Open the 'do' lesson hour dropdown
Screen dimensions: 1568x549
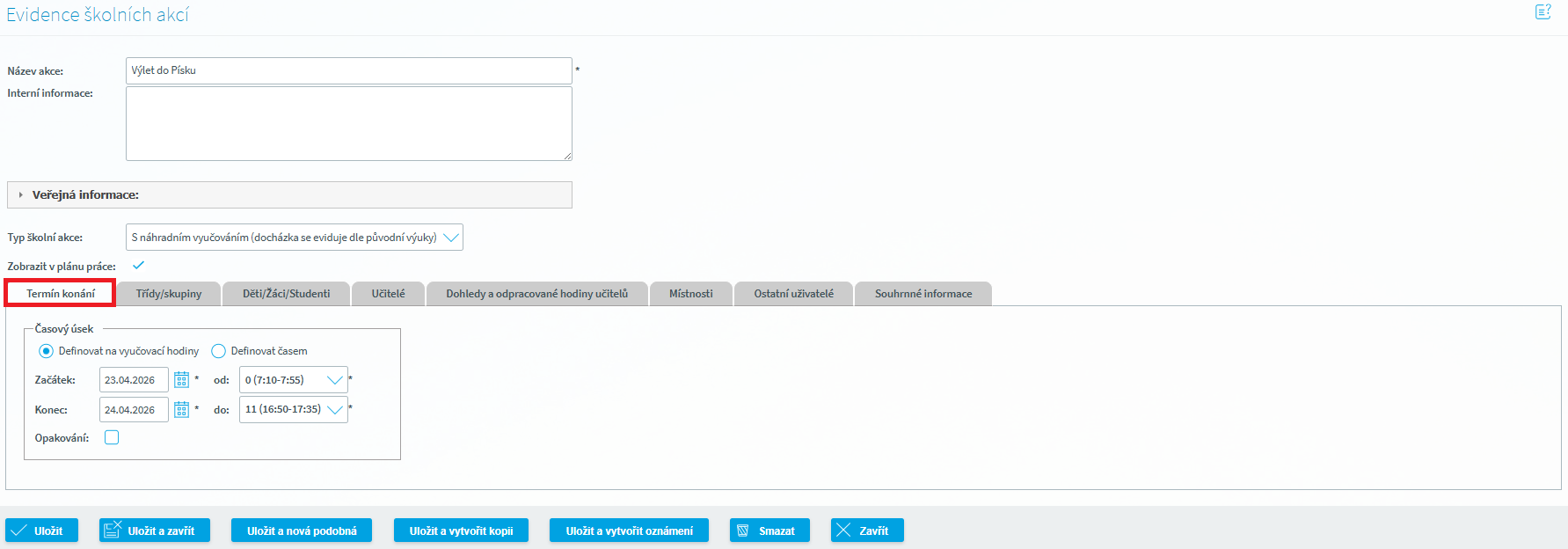tap(293, 410)
